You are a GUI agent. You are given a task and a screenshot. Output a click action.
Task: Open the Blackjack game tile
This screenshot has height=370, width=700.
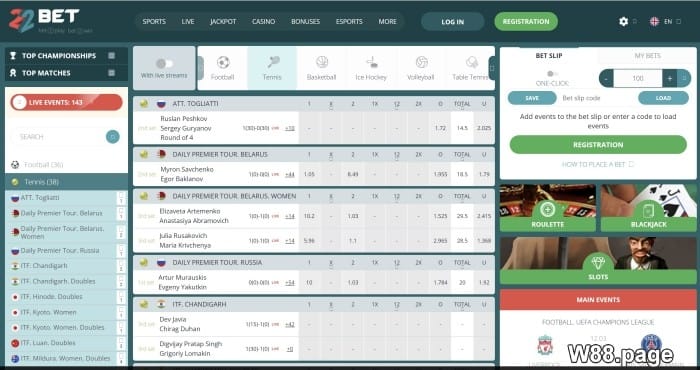click(649, 208)
